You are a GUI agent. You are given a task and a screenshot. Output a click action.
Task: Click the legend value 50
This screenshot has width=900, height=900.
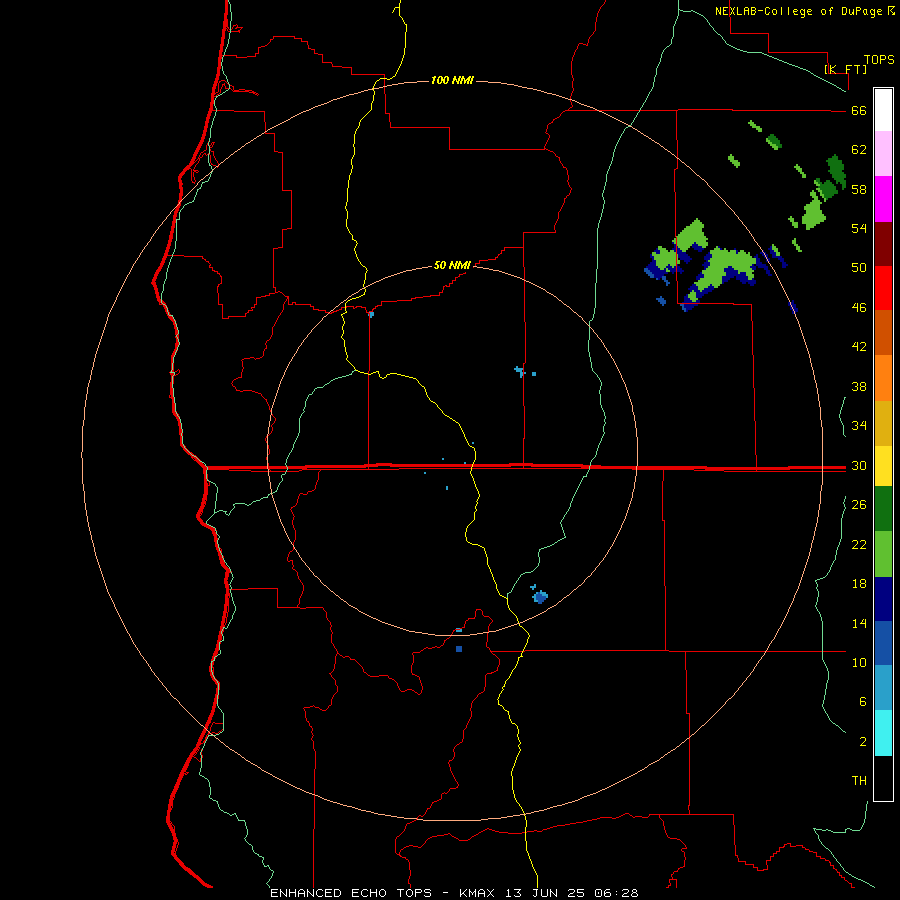click(859, 268)
